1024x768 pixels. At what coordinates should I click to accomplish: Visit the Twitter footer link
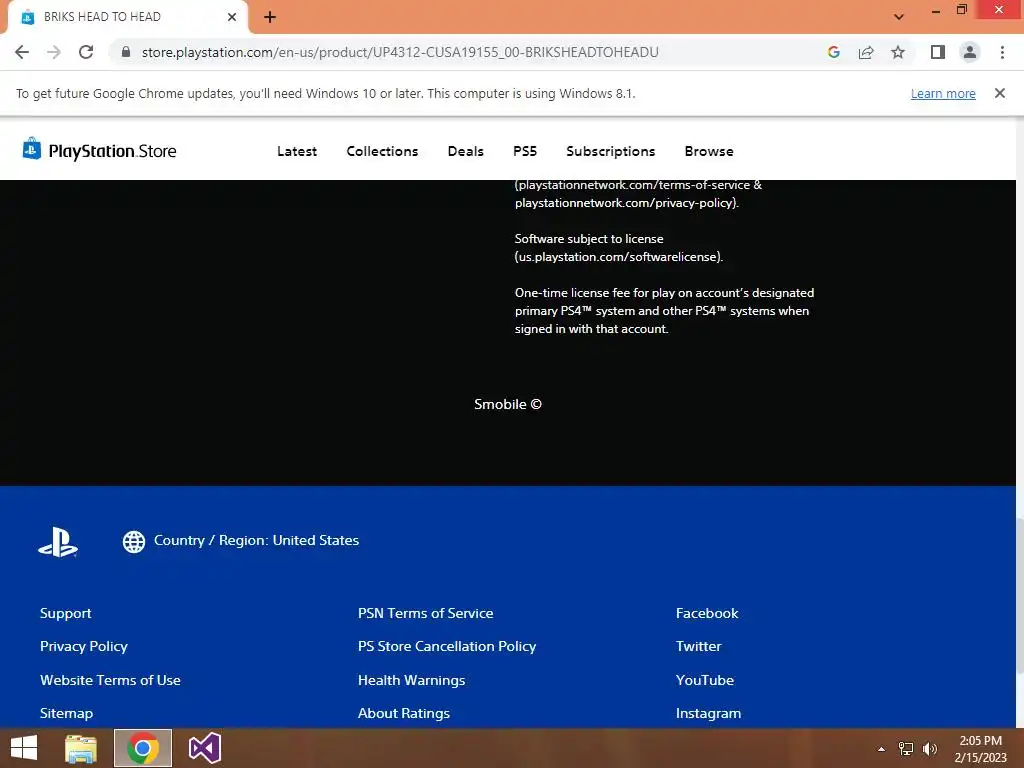699,646
